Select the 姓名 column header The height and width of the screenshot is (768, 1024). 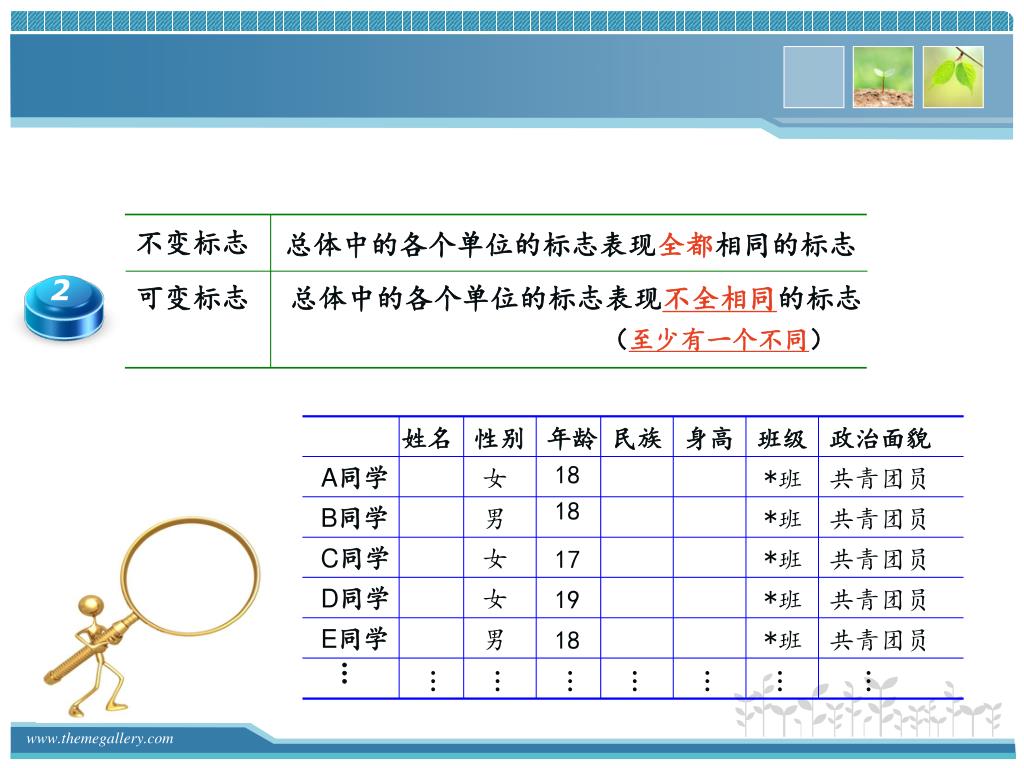point(426,438)
